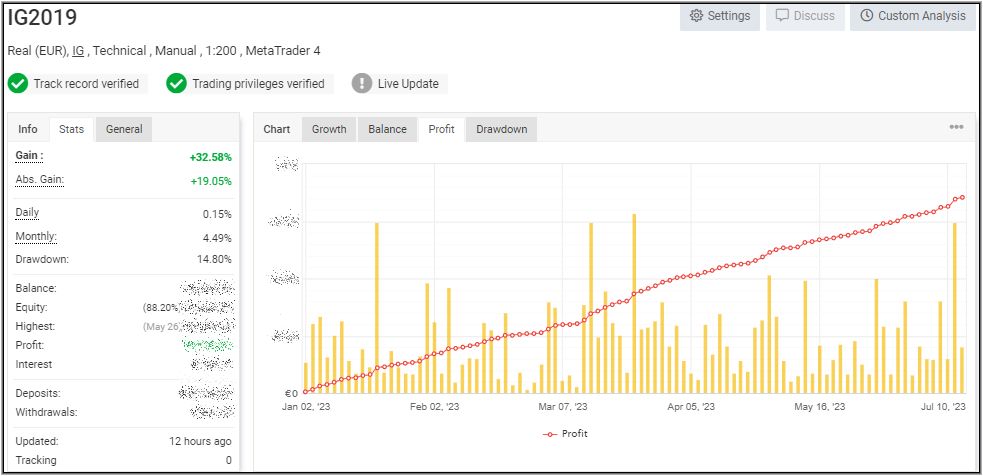Open the chart options three-dot menu

(956, 128)
